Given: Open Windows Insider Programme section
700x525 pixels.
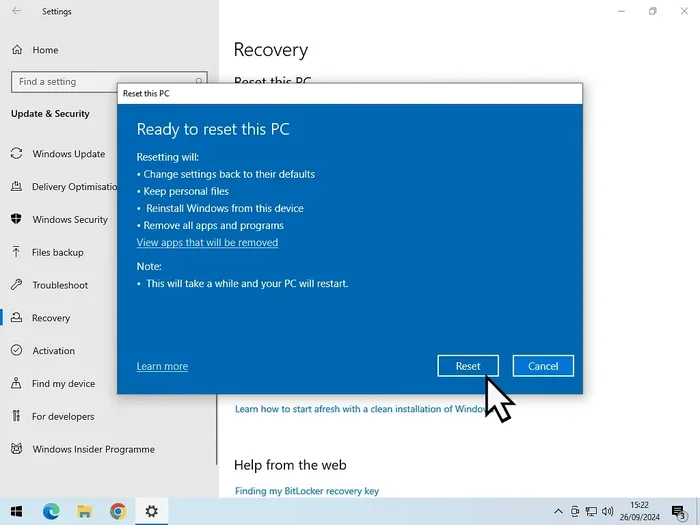Looking at the screenshot, I should (94, 449).
